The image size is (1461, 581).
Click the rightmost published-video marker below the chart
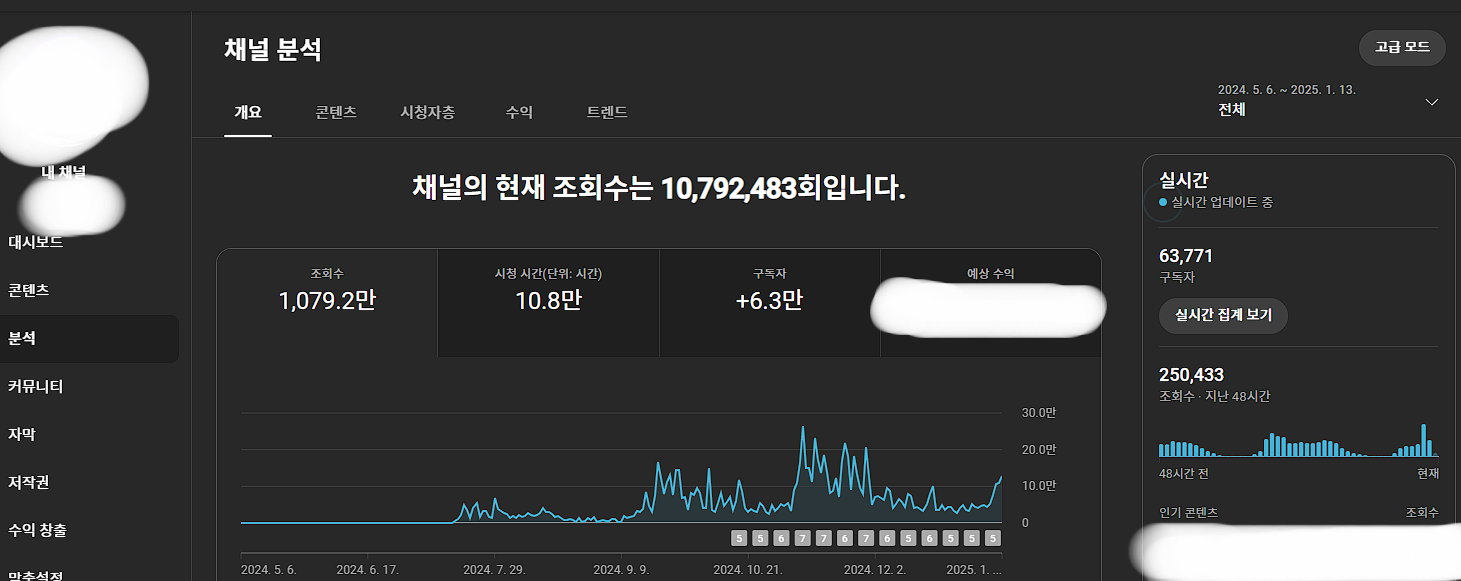[x=992, y=538]
